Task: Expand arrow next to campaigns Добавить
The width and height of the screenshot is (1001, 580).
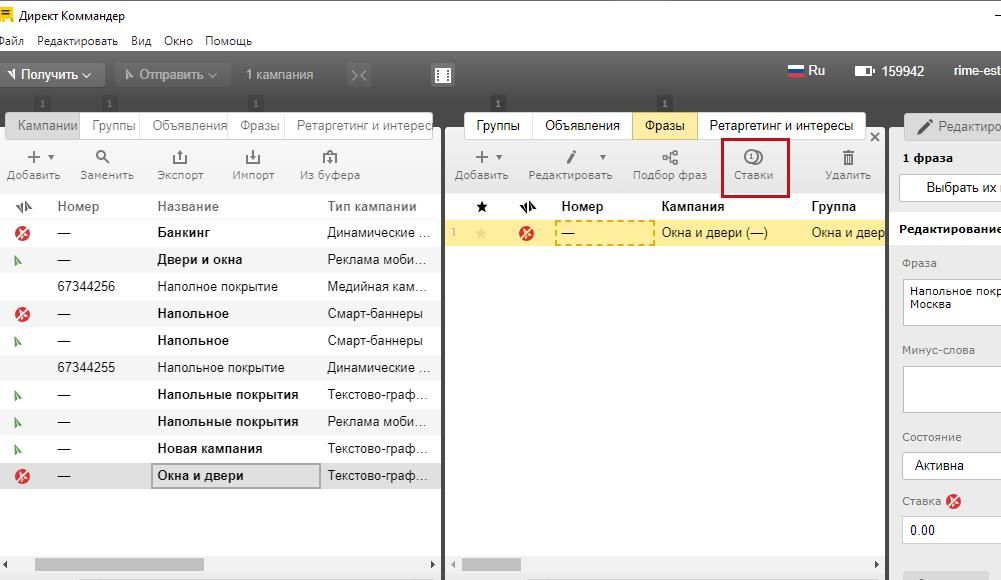Action: 51,157
